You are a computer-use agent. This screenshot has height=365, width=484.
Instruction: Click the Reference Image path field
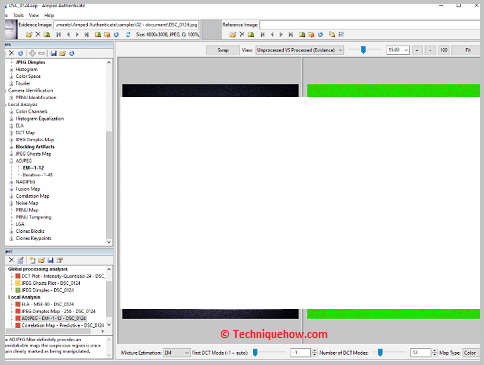click(370, 25)
